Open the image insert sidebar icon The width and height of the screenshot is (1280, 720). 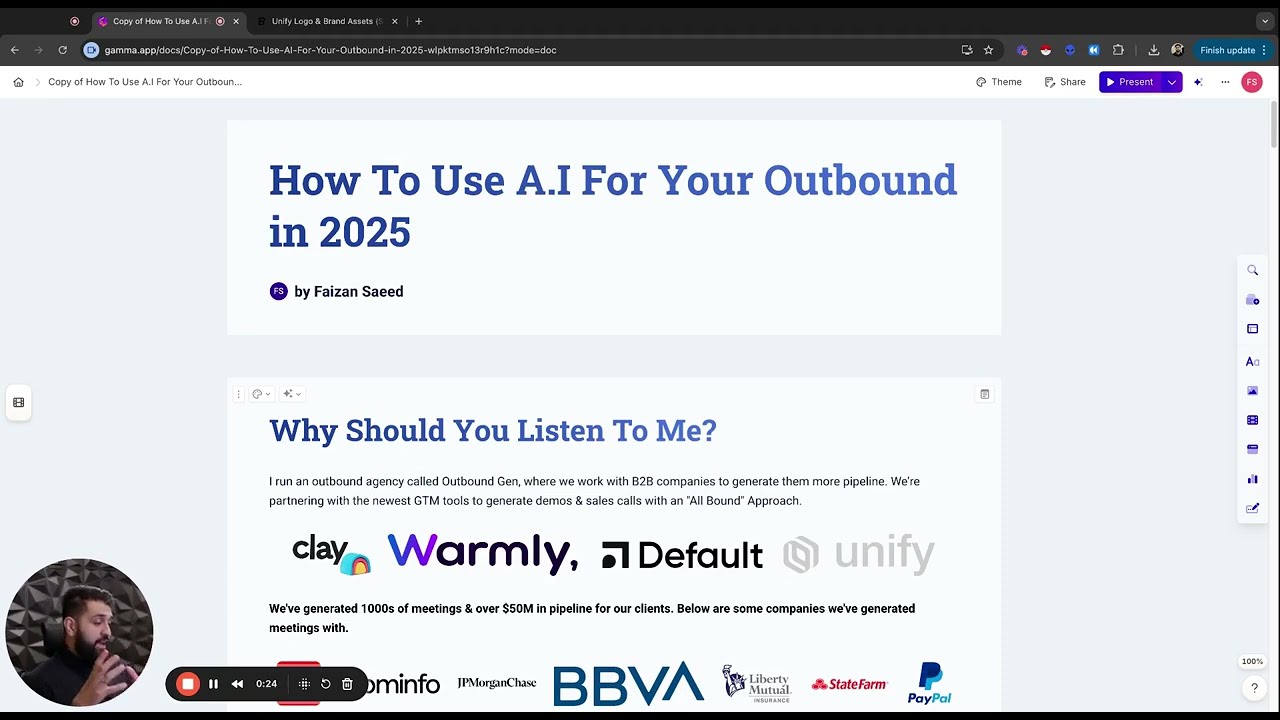coord(1252,391)
